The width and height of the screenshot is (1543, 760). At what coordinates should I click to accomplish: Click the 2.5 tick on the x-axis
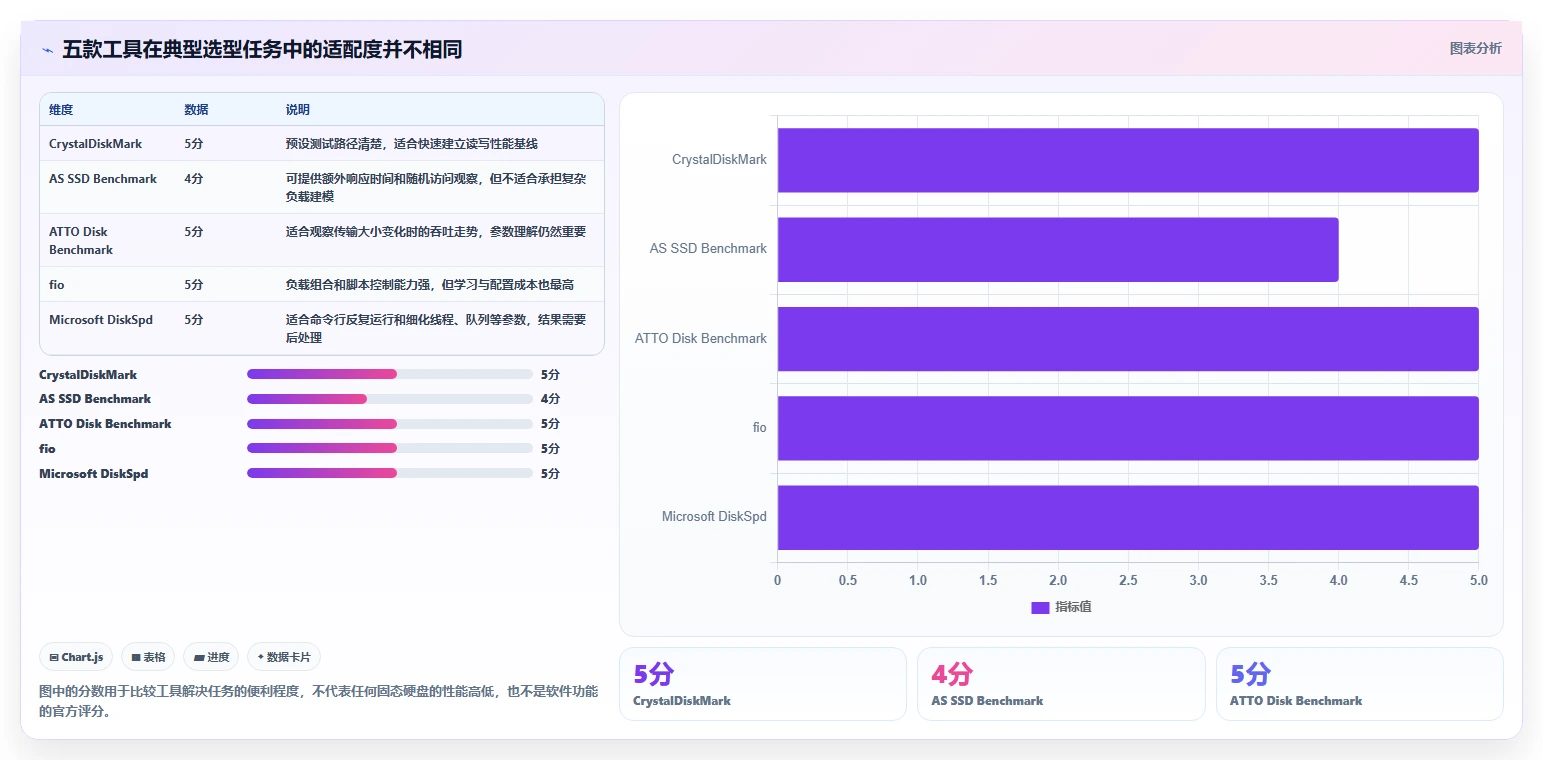pos(1128,580)
